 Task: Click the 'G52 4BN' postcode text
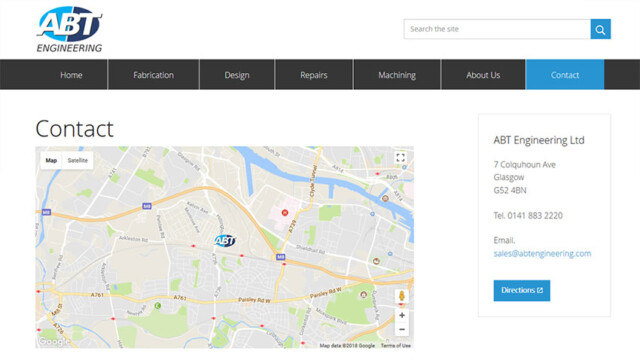510,190
